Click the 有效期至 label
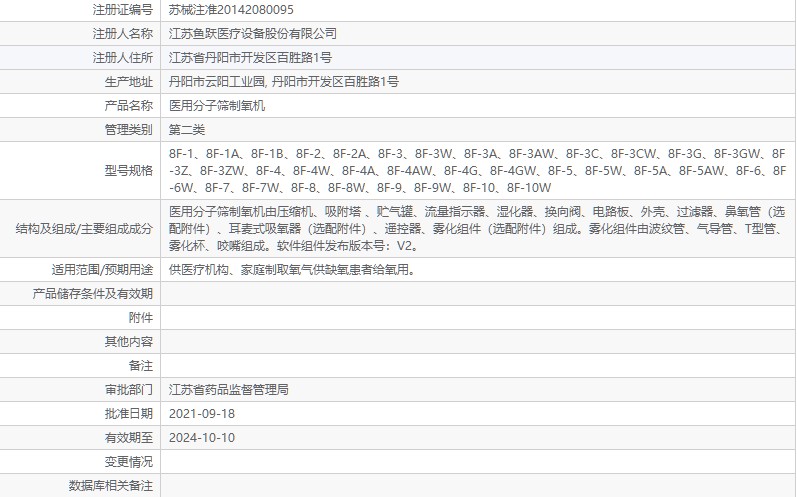The width and height of the screenshot is (797, 497). point(129,438)
